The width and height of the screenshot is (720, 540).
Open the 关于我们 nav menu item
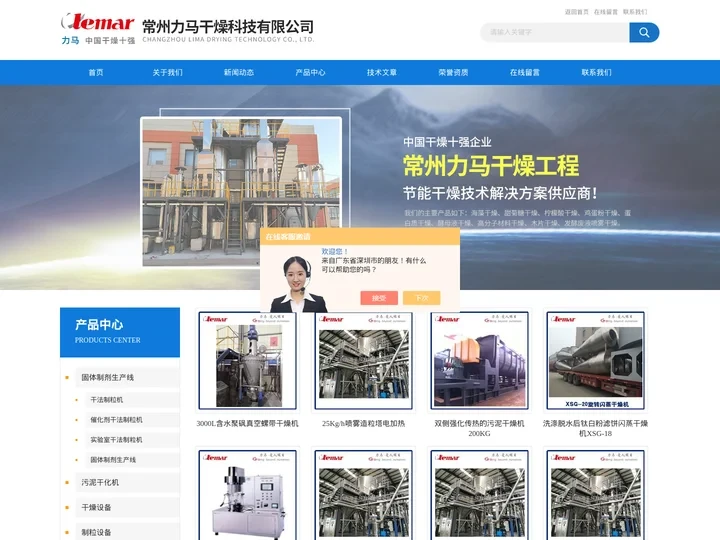pos(167,72)
